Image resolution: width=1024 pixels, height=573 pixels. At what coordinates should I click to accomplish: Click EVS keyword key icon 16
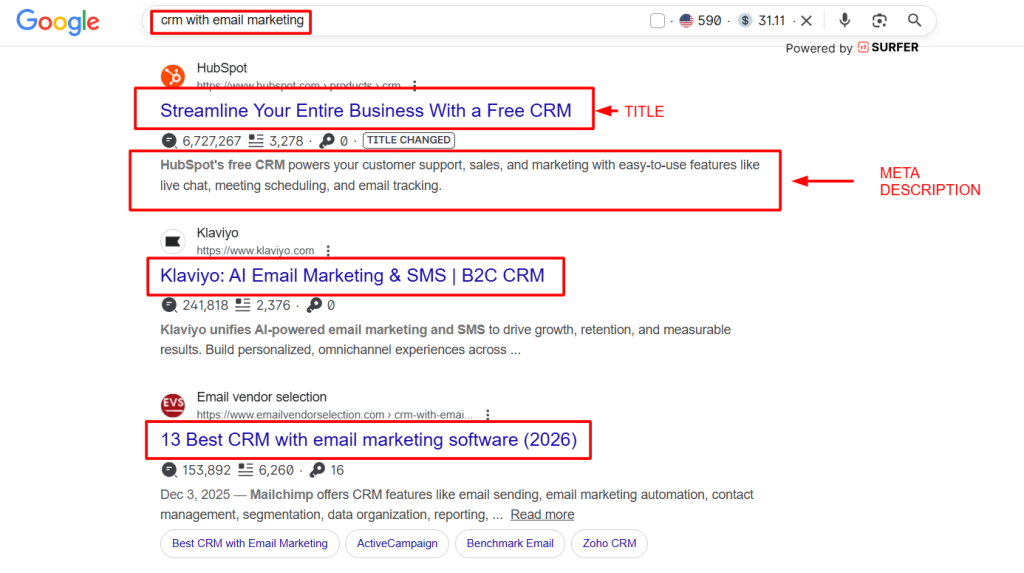click(317, 470)
